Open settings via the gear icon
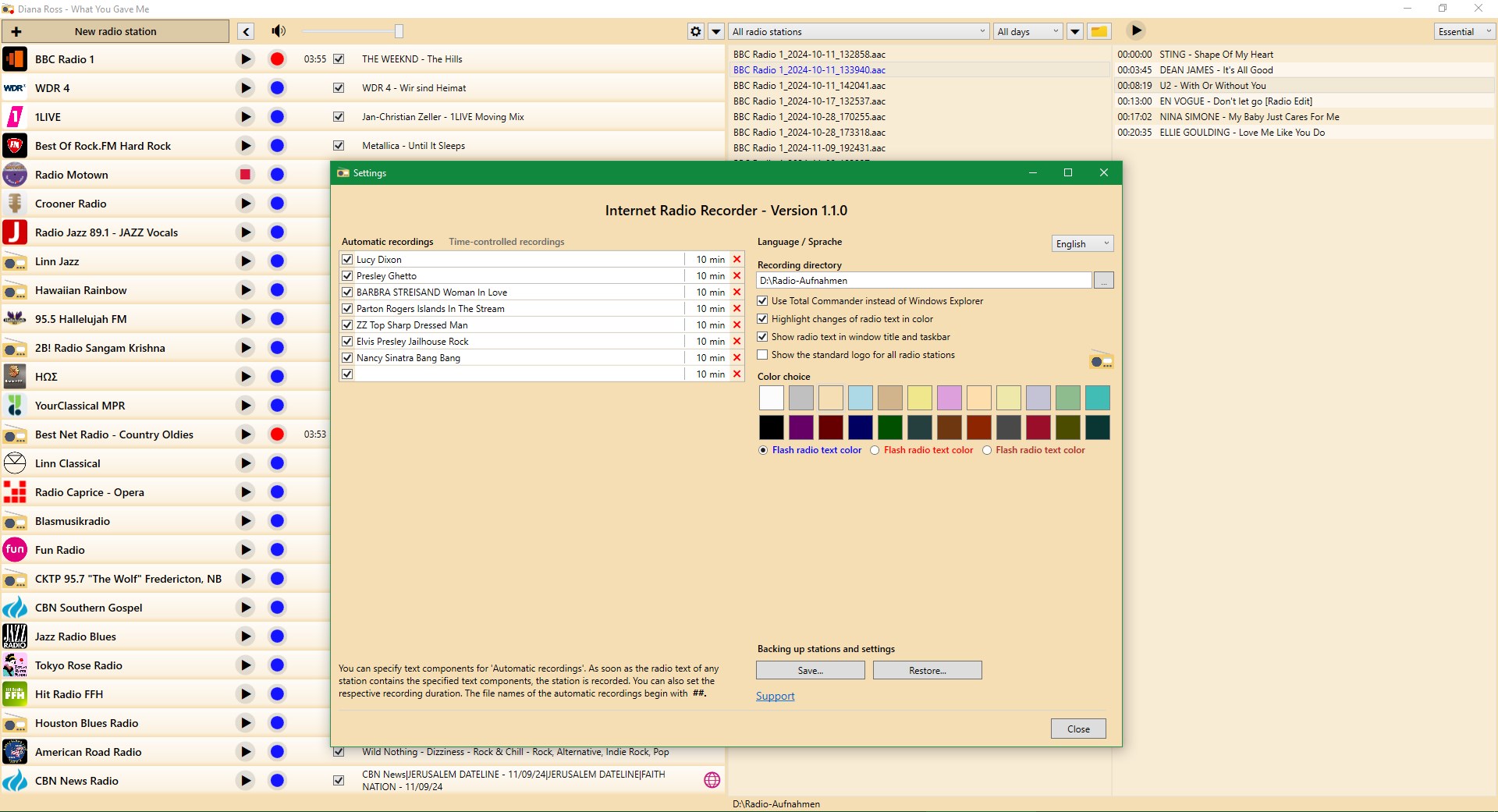The width and height of the screenshot is (1498, 812). point(696,31)
